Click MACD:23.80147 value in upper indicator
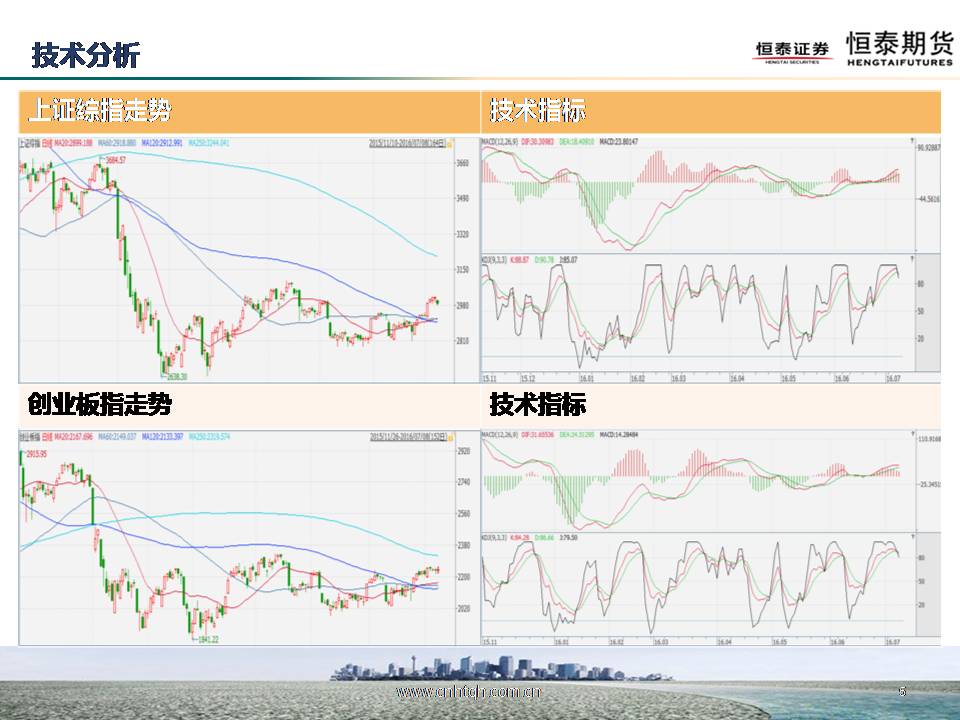This screenshot has width=960, height=720. tap(618, 141)
